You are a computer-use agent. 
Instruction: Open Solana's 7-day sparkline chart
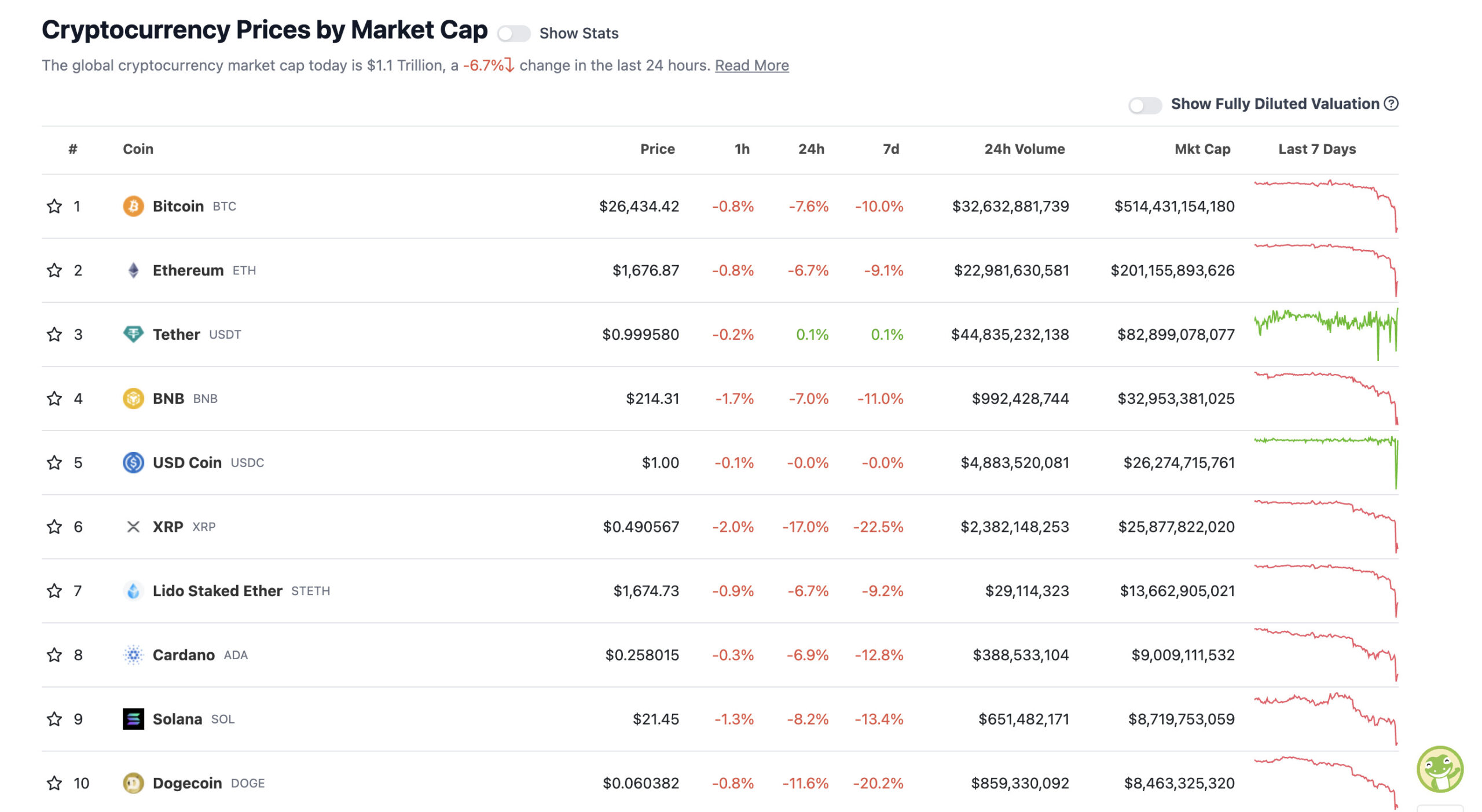(1326, 719)
